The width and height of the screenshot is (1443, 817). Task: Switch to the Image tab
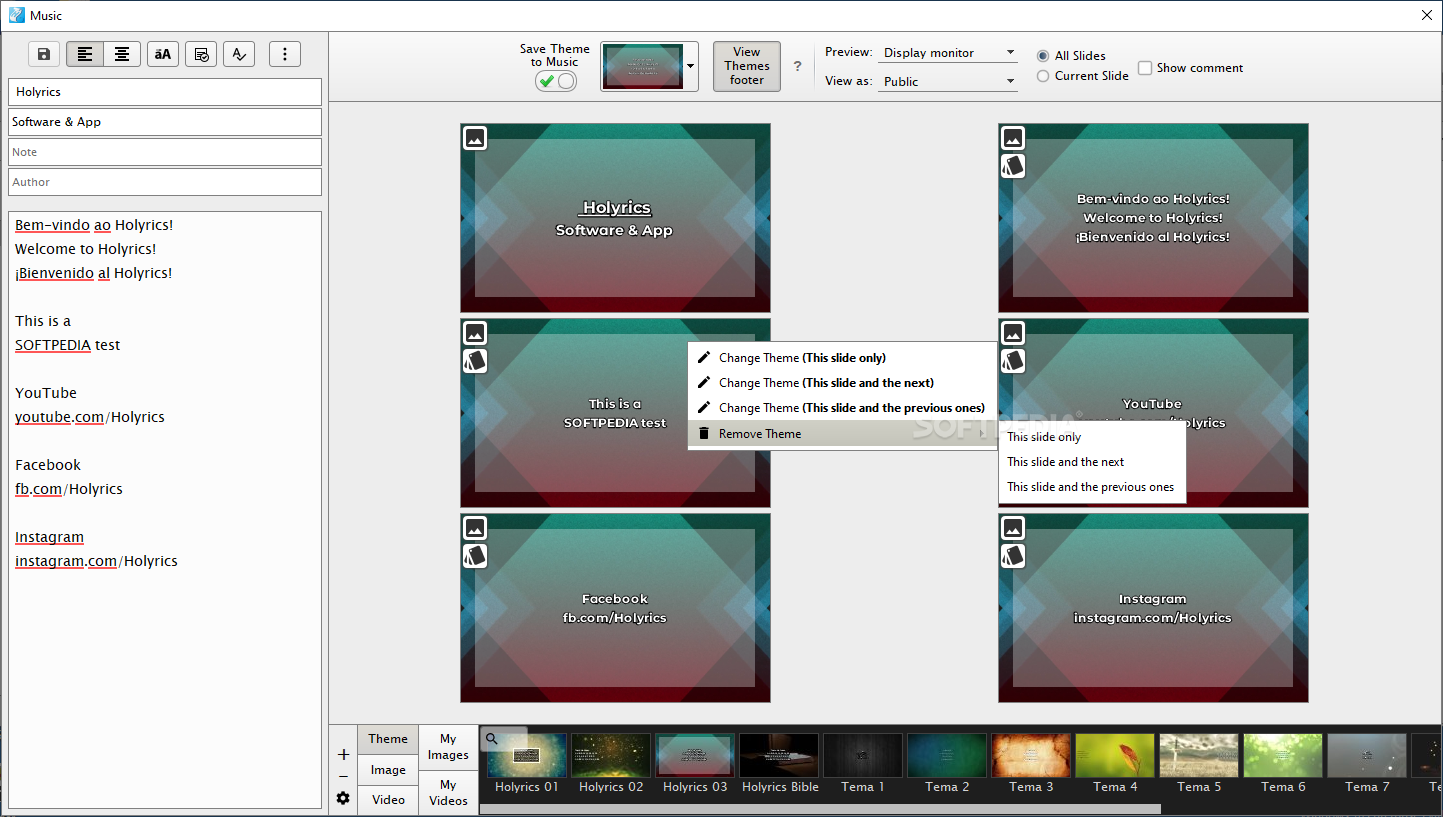point(388,770)
